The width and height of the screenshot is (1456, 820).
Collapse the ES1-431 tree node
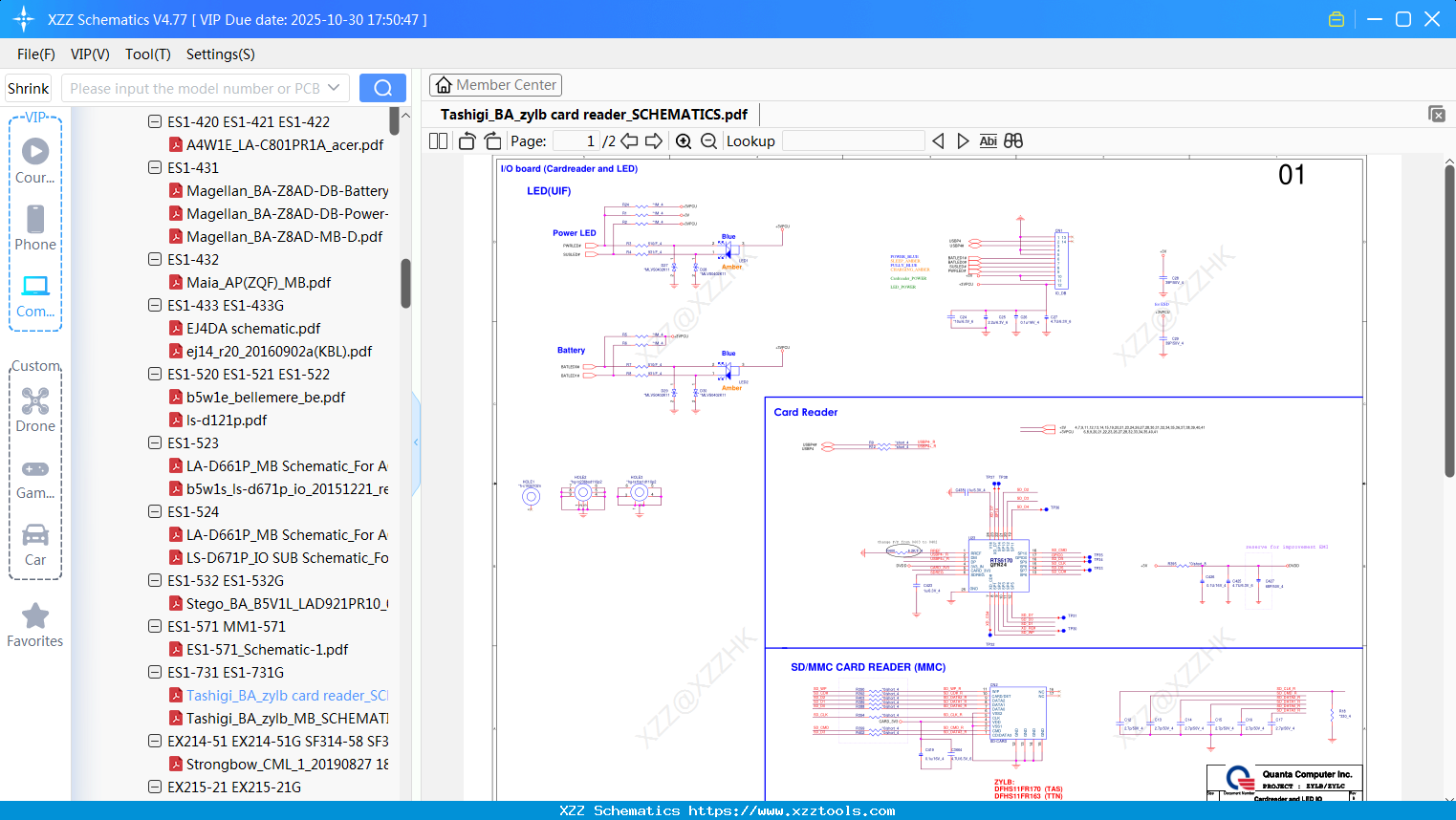[155, 167]
